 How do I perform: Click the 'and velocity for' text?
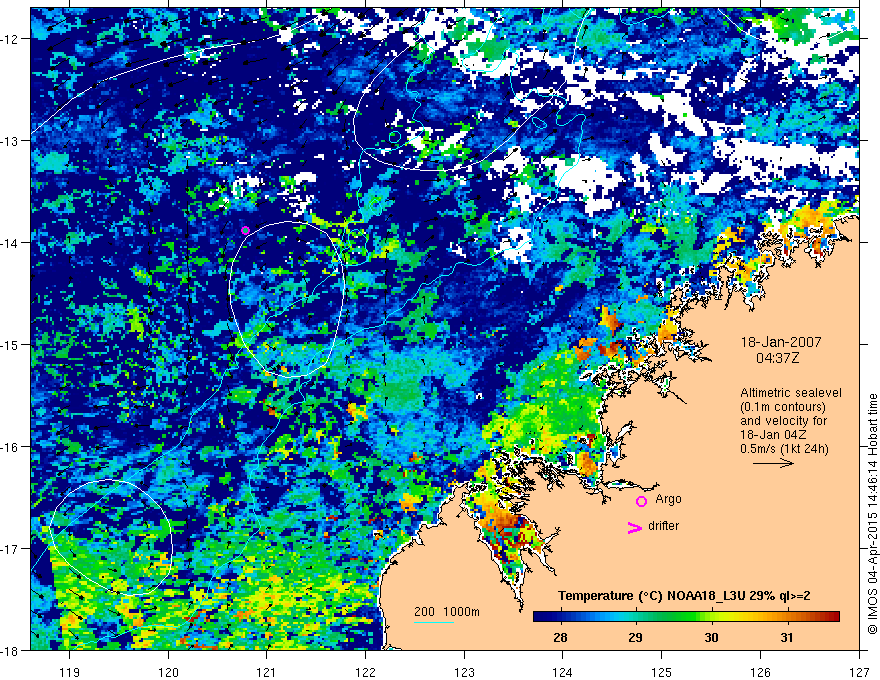(x=783, y=421)
